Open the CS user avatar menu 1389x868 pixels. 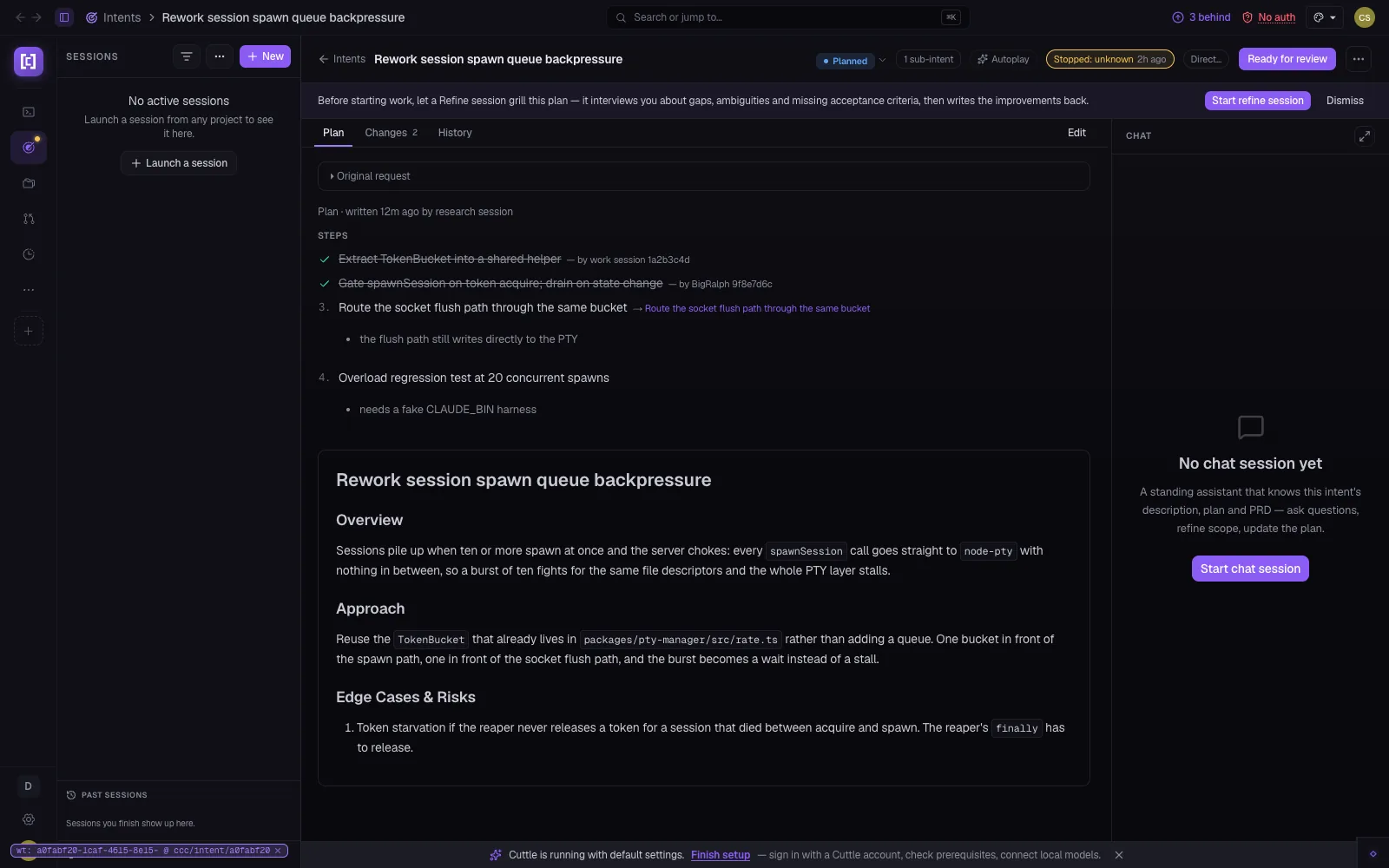[1364, 17]
